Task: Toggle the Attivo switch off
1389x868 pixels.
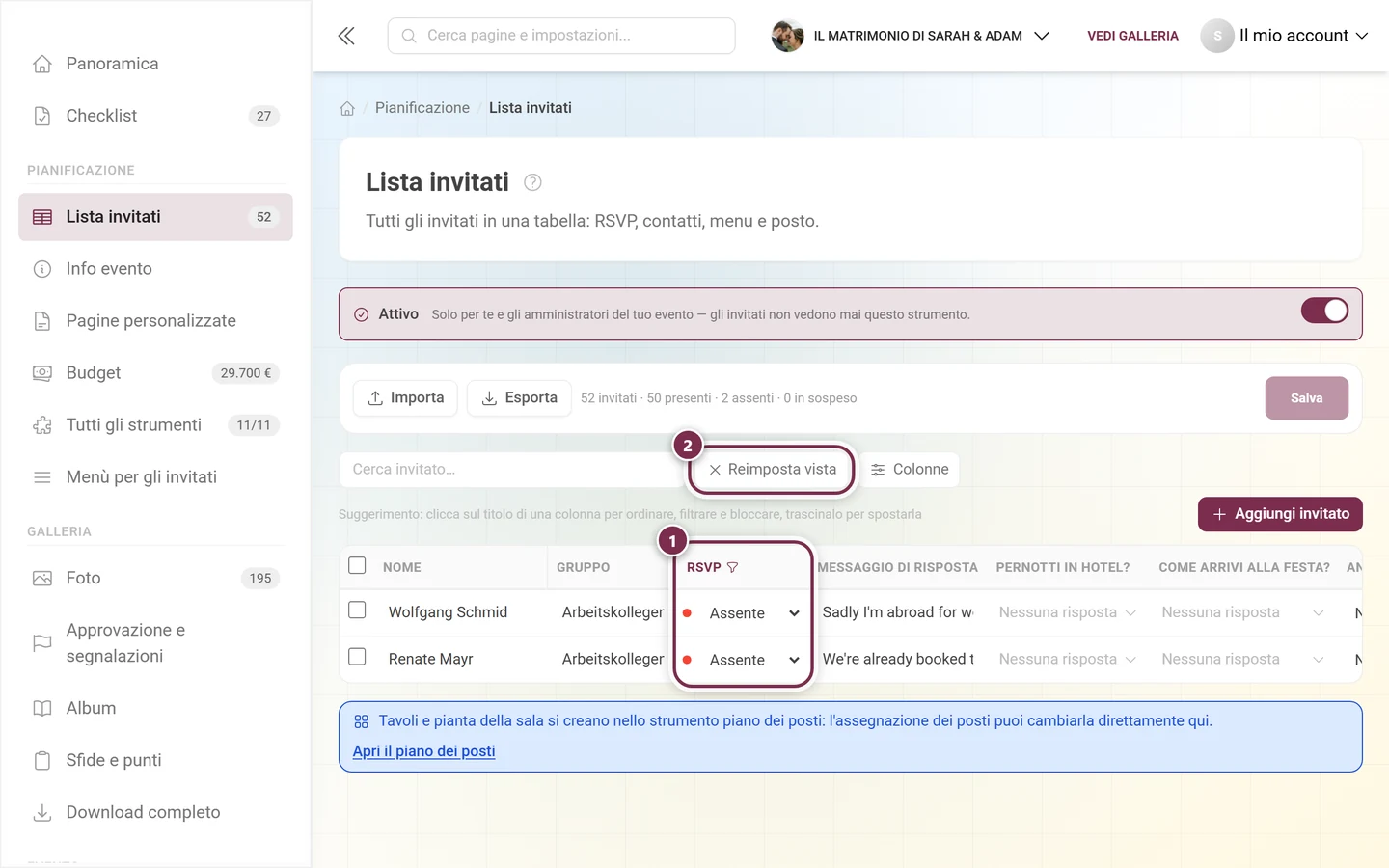Action: 1324,311
